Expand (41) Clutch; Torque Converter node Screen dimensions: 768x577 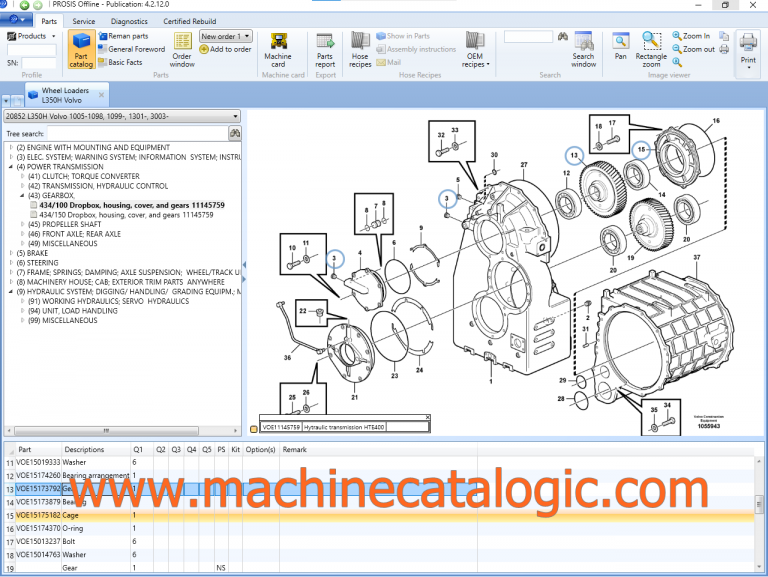[23, 176]
